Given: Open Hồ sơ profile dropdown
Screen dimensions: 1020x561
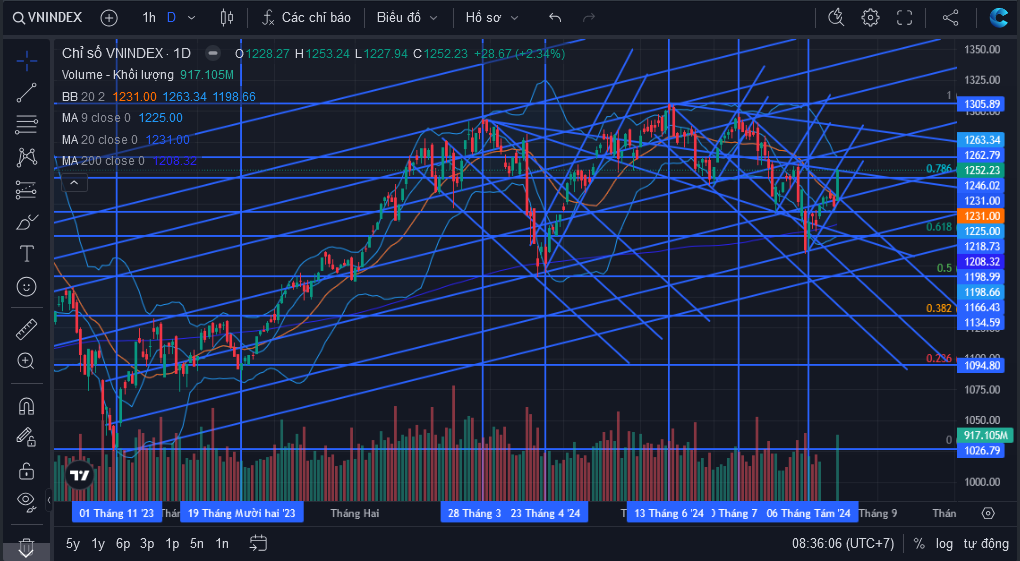Looking at the screenshot, I should point(492,18).
